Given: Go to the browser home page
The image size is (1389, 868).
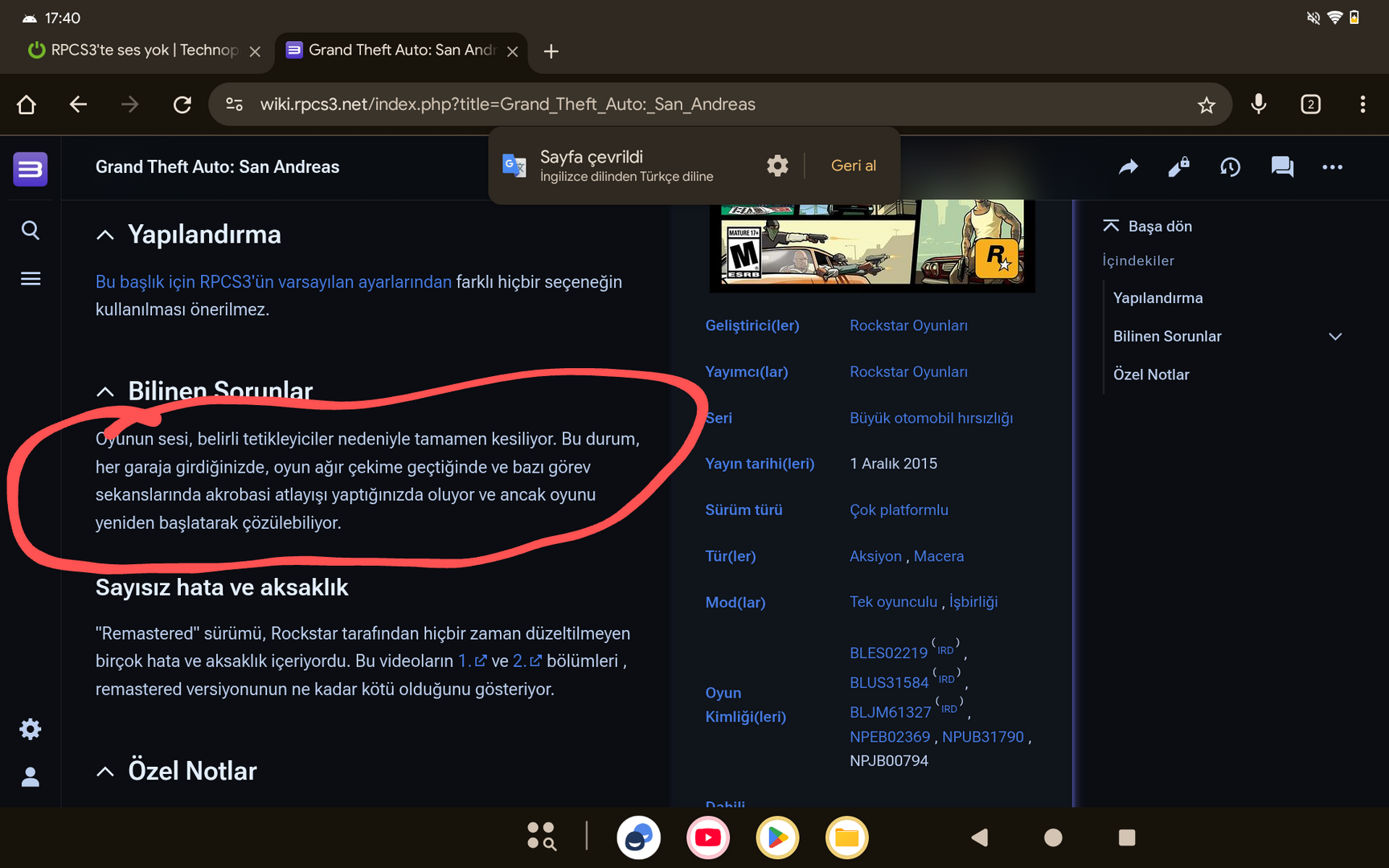Looking at the screenshot, I should pyautogui.click(x=27, y=104).
